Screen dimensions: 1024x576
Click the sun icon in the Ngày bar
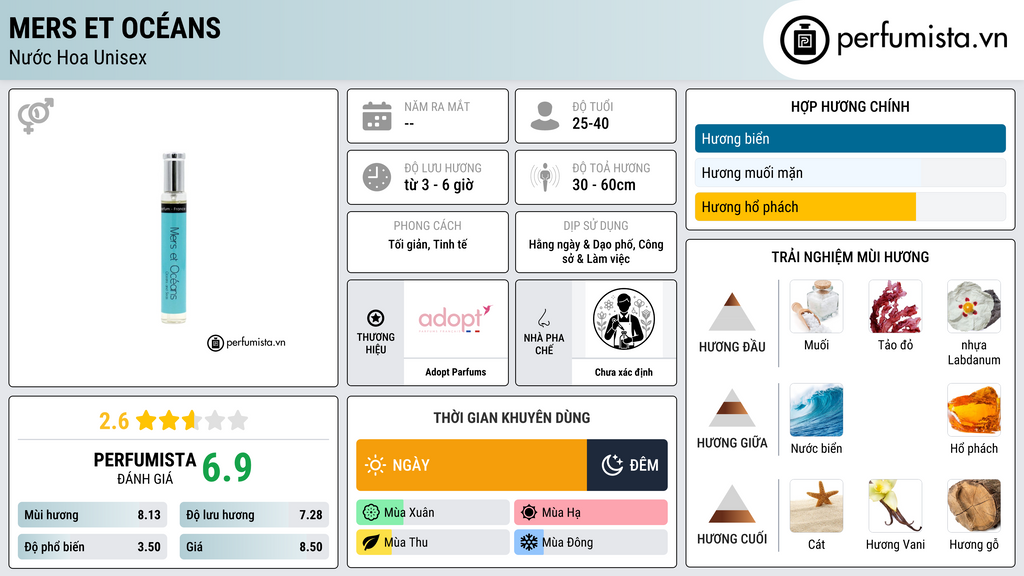point(375,465)
